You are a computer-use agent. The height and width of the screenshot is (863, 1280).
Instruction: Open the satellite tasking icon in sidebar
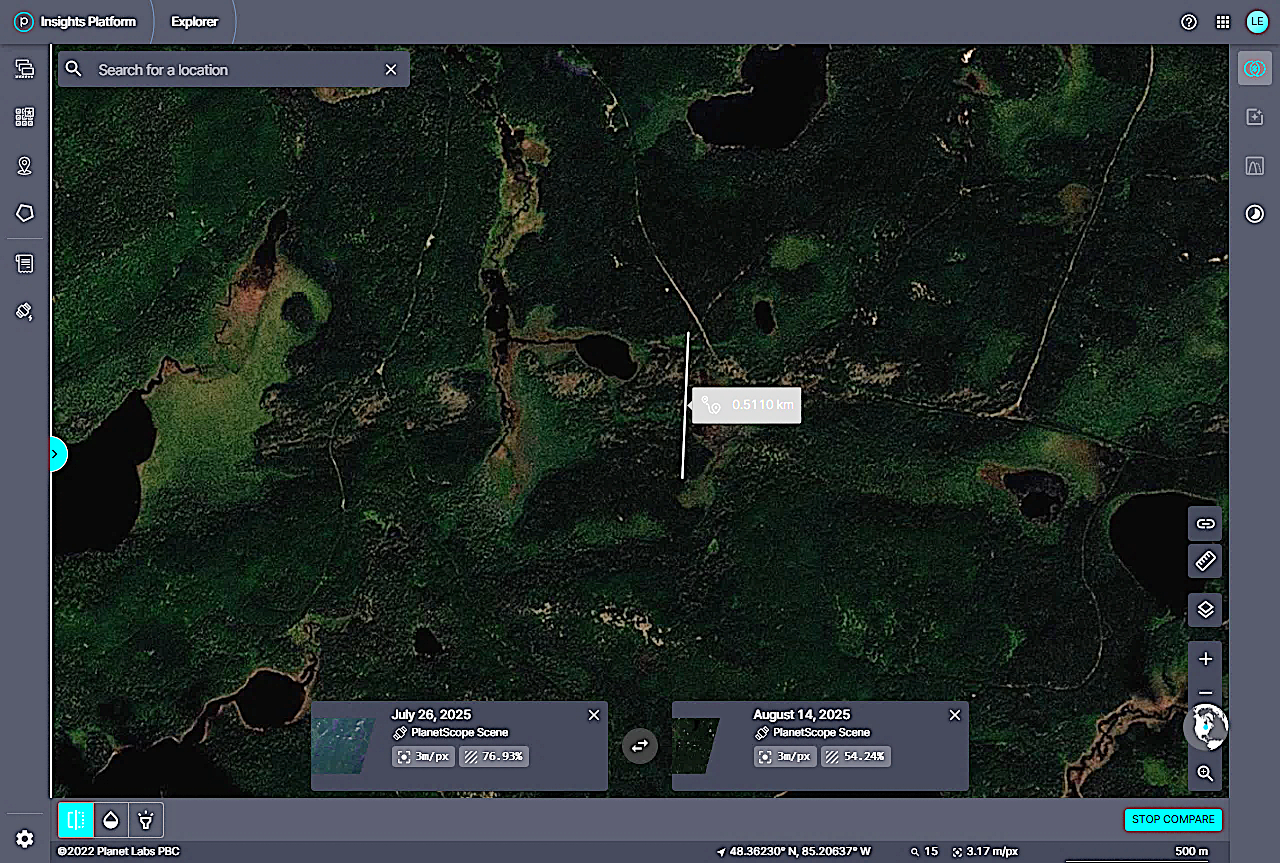coord(25,311)
